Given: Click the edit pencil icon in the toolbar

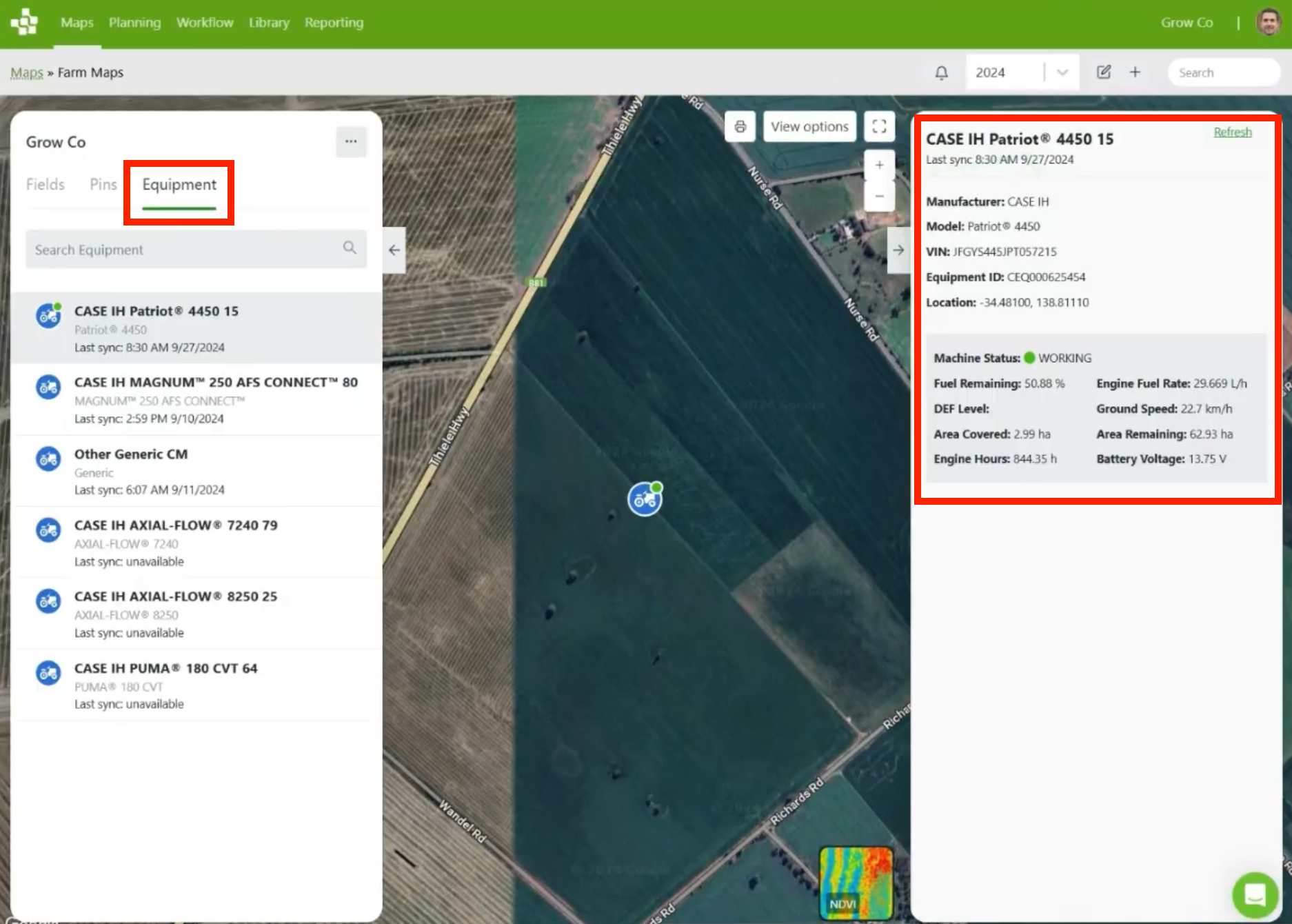Looking at the screenshot, I should pos(1103,72).
